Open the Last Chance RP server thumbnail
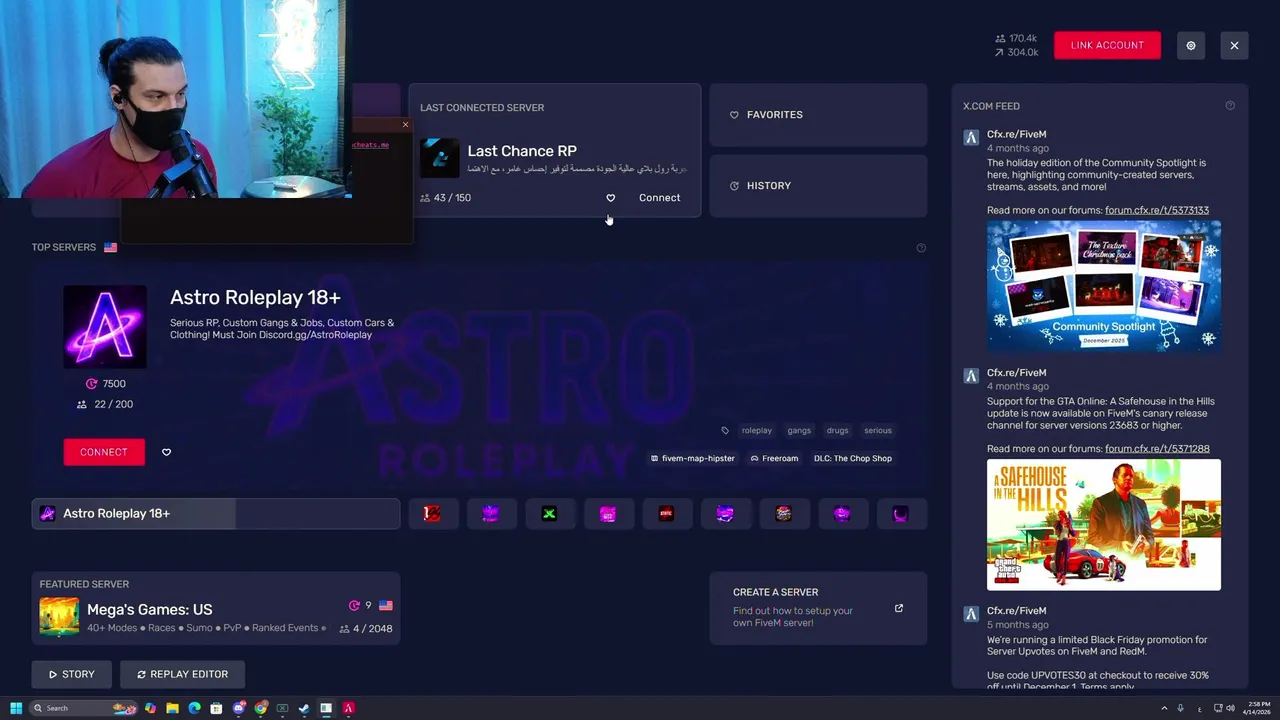 (x=439, y=158)
